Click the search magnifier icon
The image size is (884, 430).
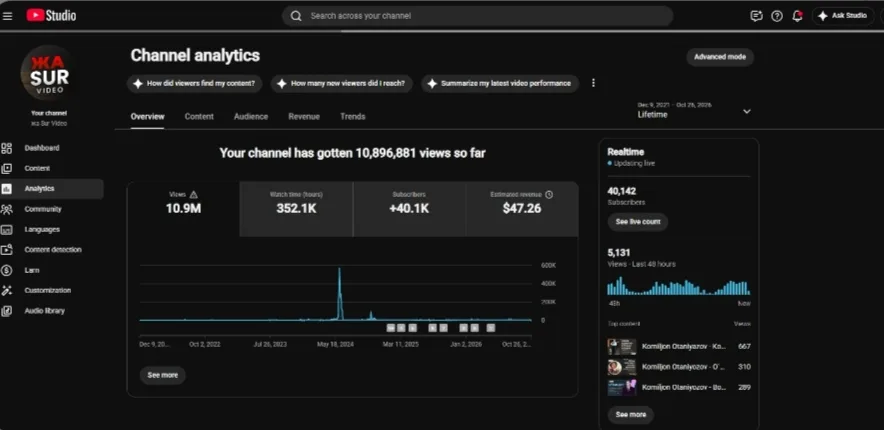[296, 16]
